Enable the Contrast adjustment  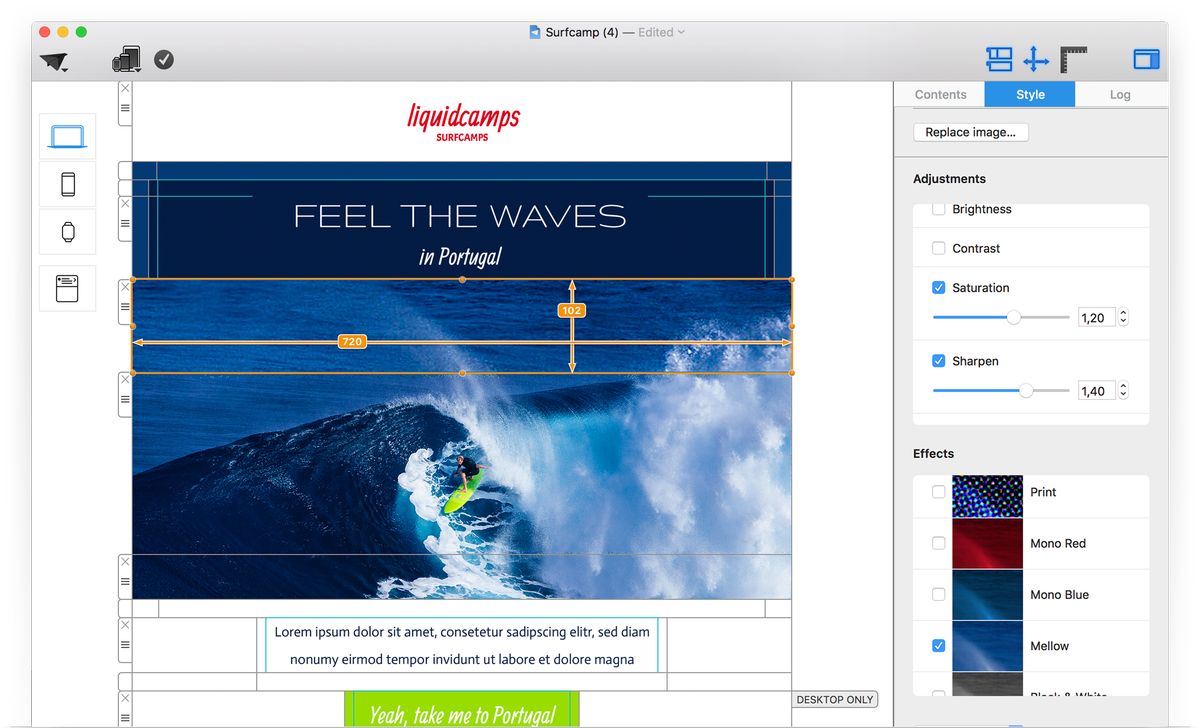click(938, 248)
